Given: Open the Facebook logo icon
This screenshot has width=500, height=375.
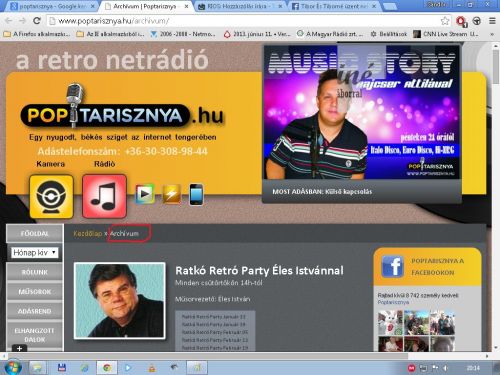Looking at the screenshot, I should pos(392,266).
